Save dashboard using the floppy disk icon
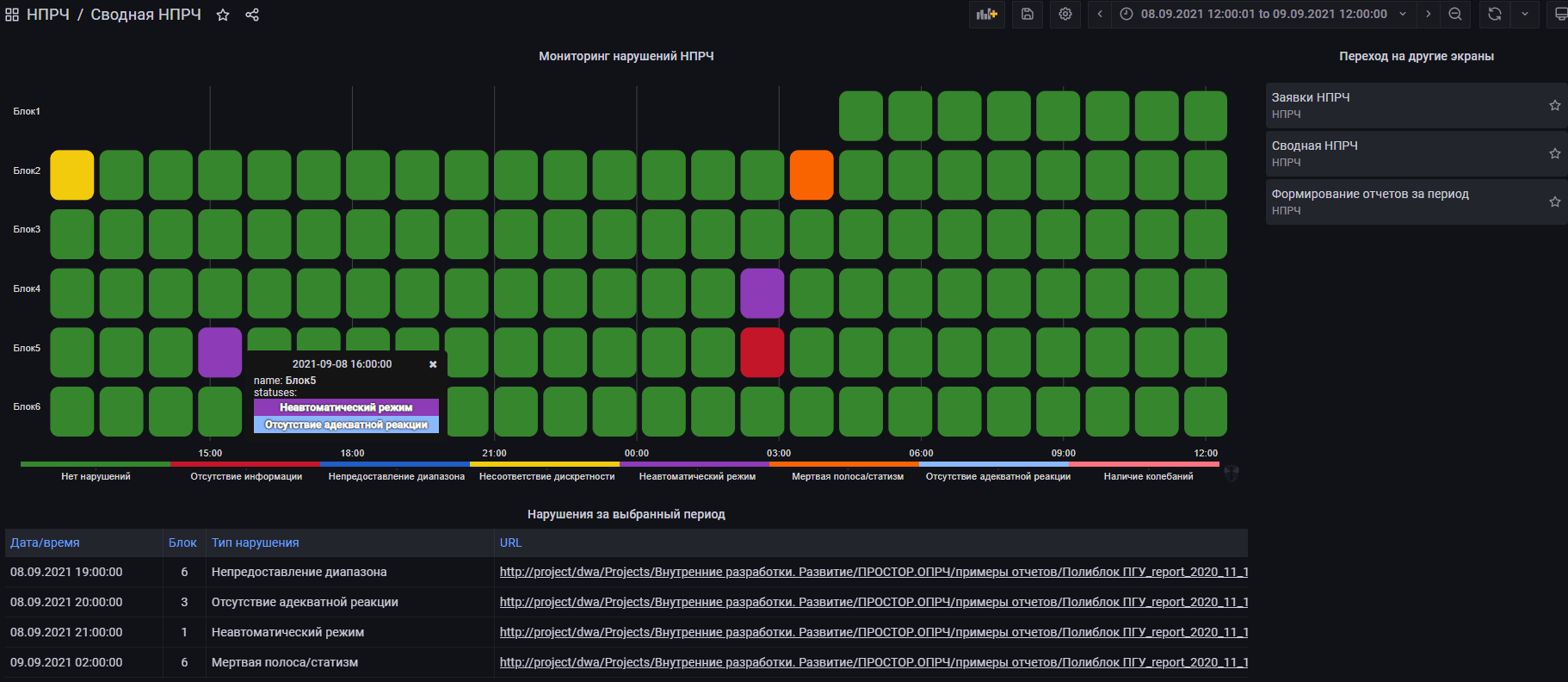 point(1028,14)
